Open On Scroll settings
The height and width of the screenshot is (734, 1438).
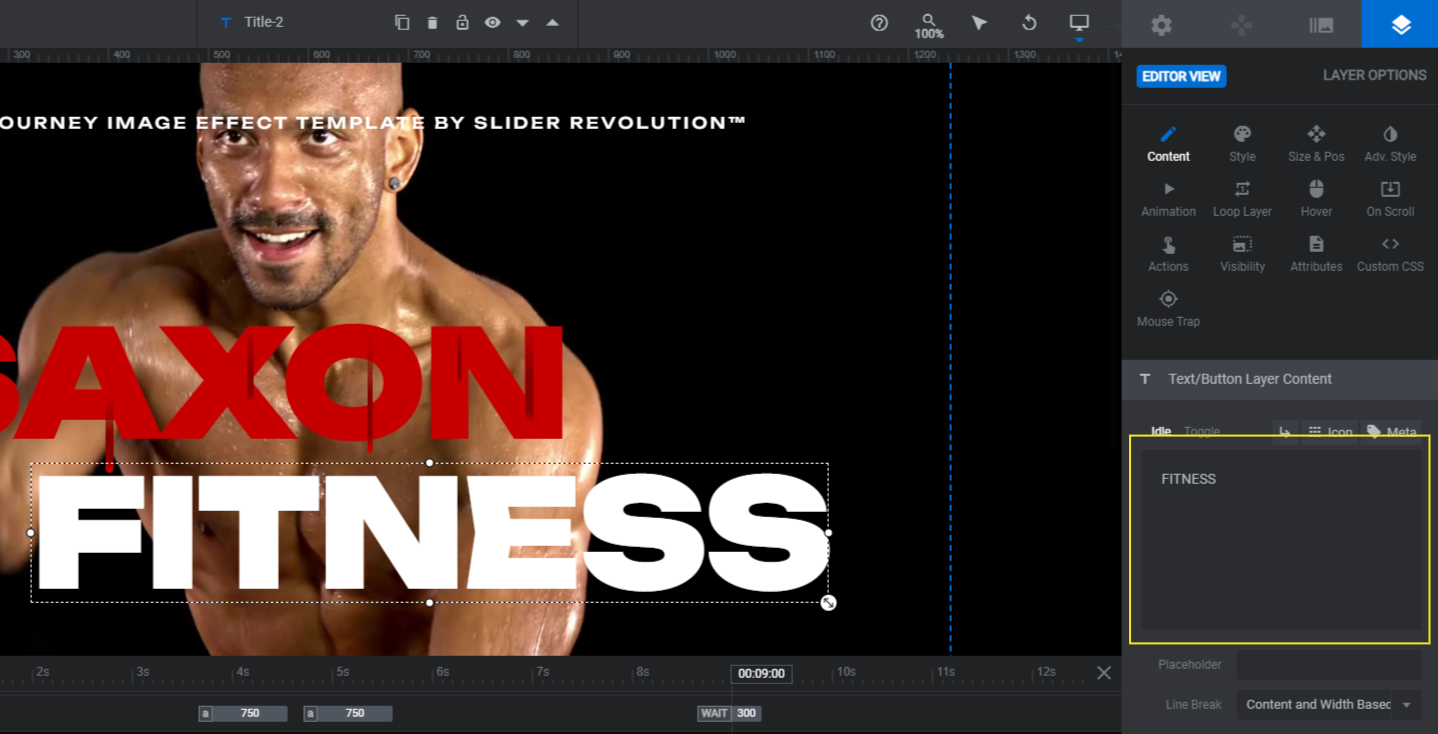pos(1390,199)
